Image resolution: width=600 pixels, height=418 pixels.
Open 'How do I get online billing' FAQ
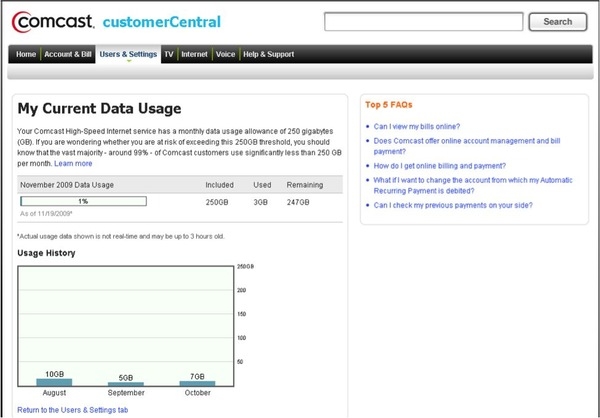[x=440, y=166]
